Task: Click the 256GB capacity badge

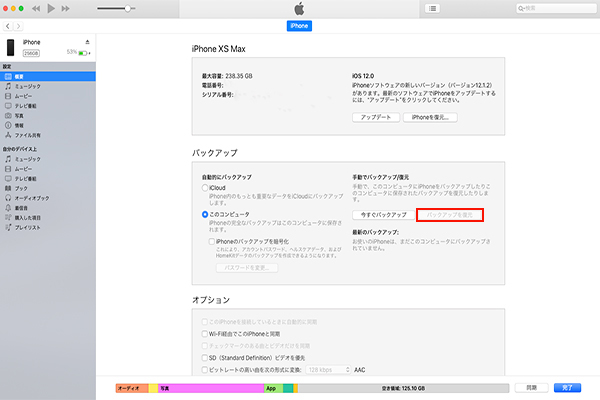Action: pyautogui.click(x=31, y=53)
